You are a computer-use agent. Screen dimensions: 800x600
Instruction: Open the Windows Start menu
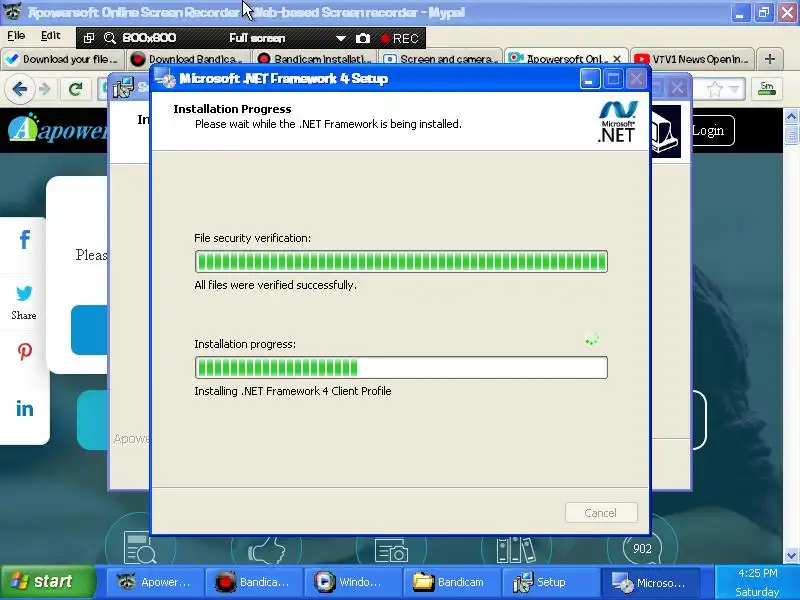point(48,581)
